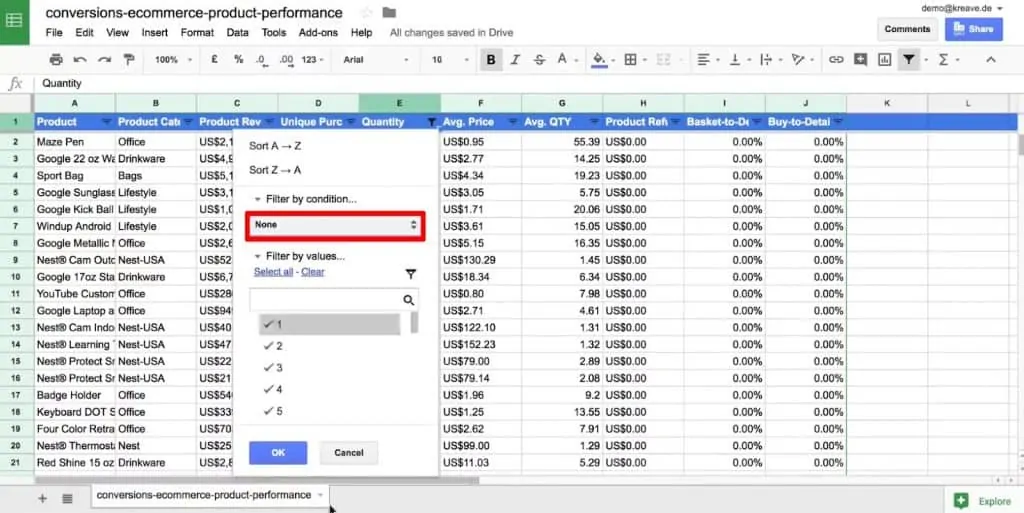The image size is (1024, 513).
Task: Insert a link
Action: 836,59
